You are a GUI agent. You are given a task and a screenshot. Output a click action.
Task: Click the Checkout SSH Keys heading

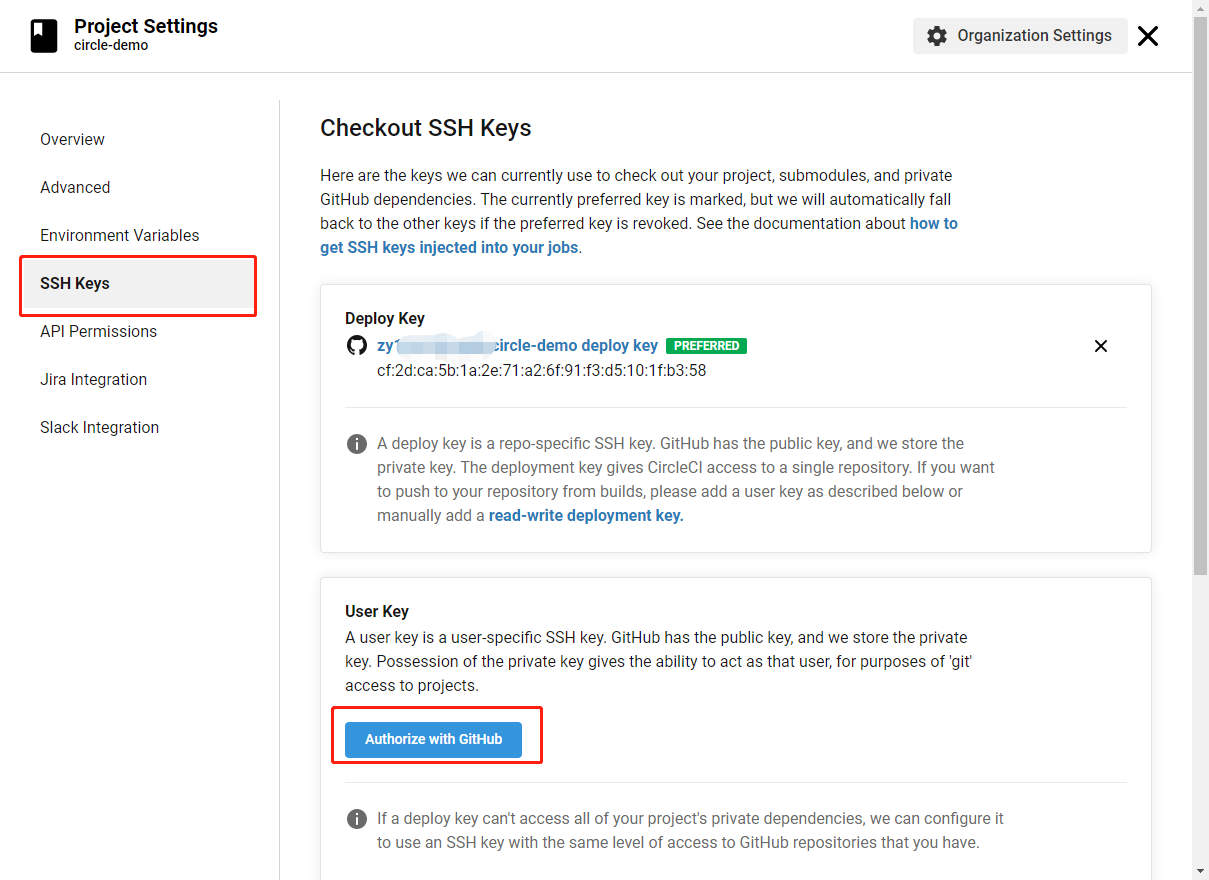tap(425, 128)
